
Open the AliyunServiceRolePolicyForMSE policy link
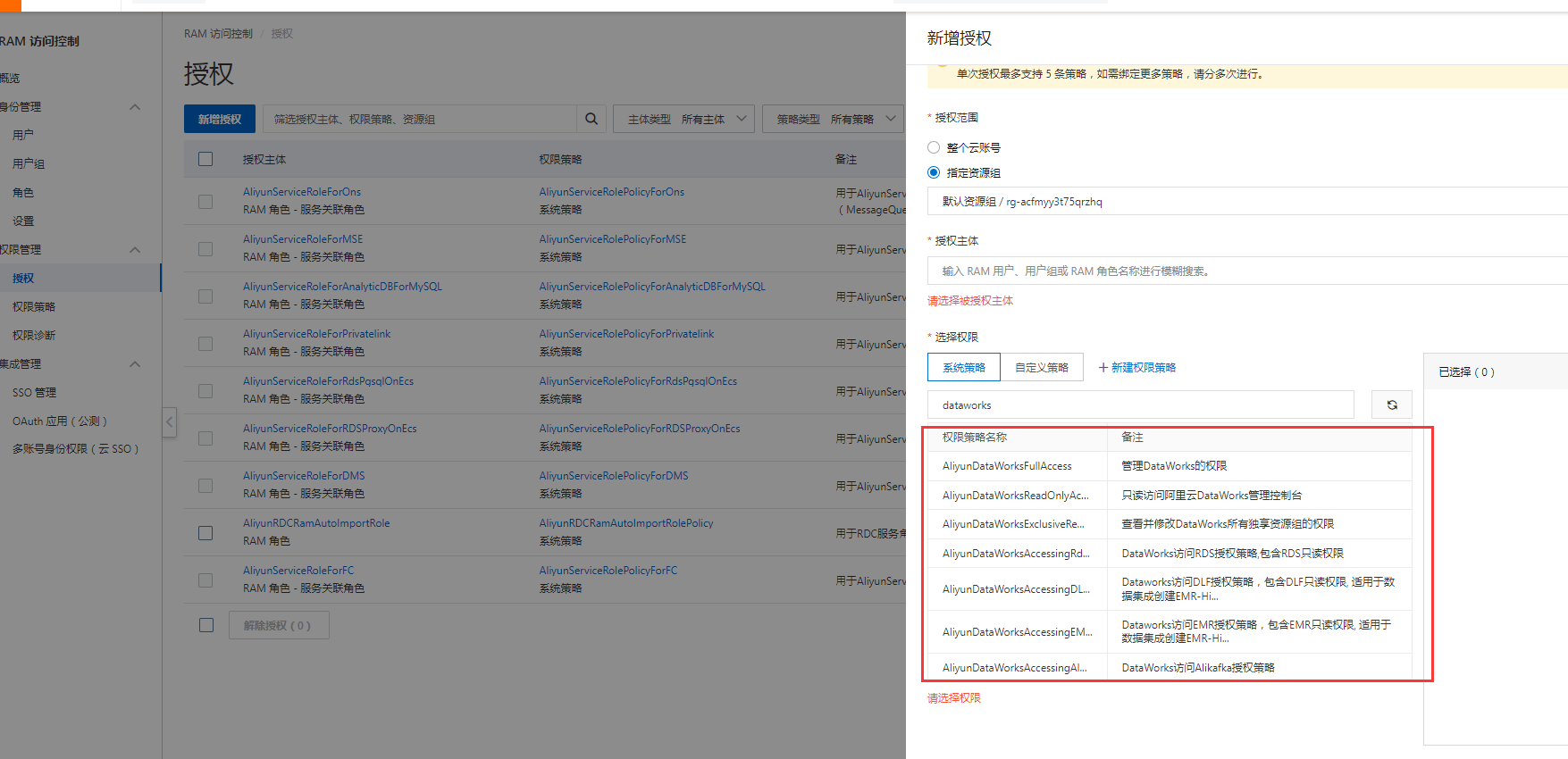pyautogui.click(x=613, y=239)
